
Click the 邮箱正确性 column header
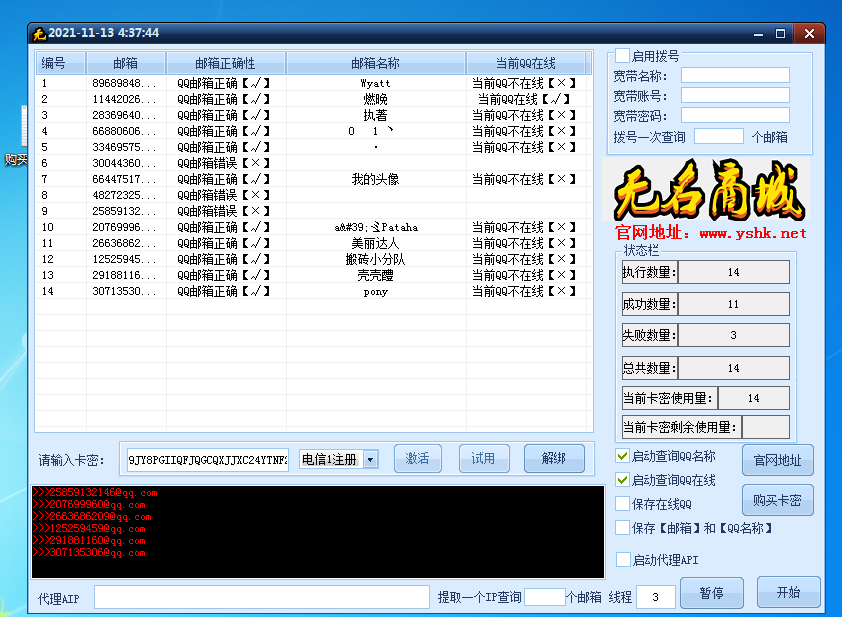click(226, 63)
